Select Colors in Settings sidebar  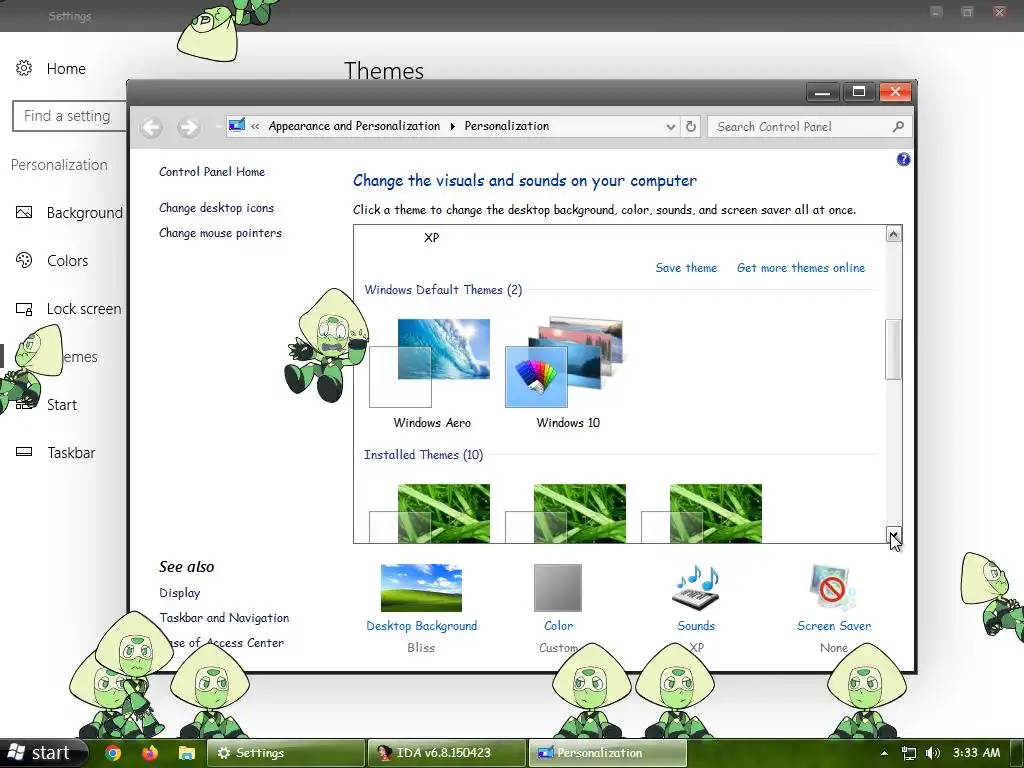[67, 261]
